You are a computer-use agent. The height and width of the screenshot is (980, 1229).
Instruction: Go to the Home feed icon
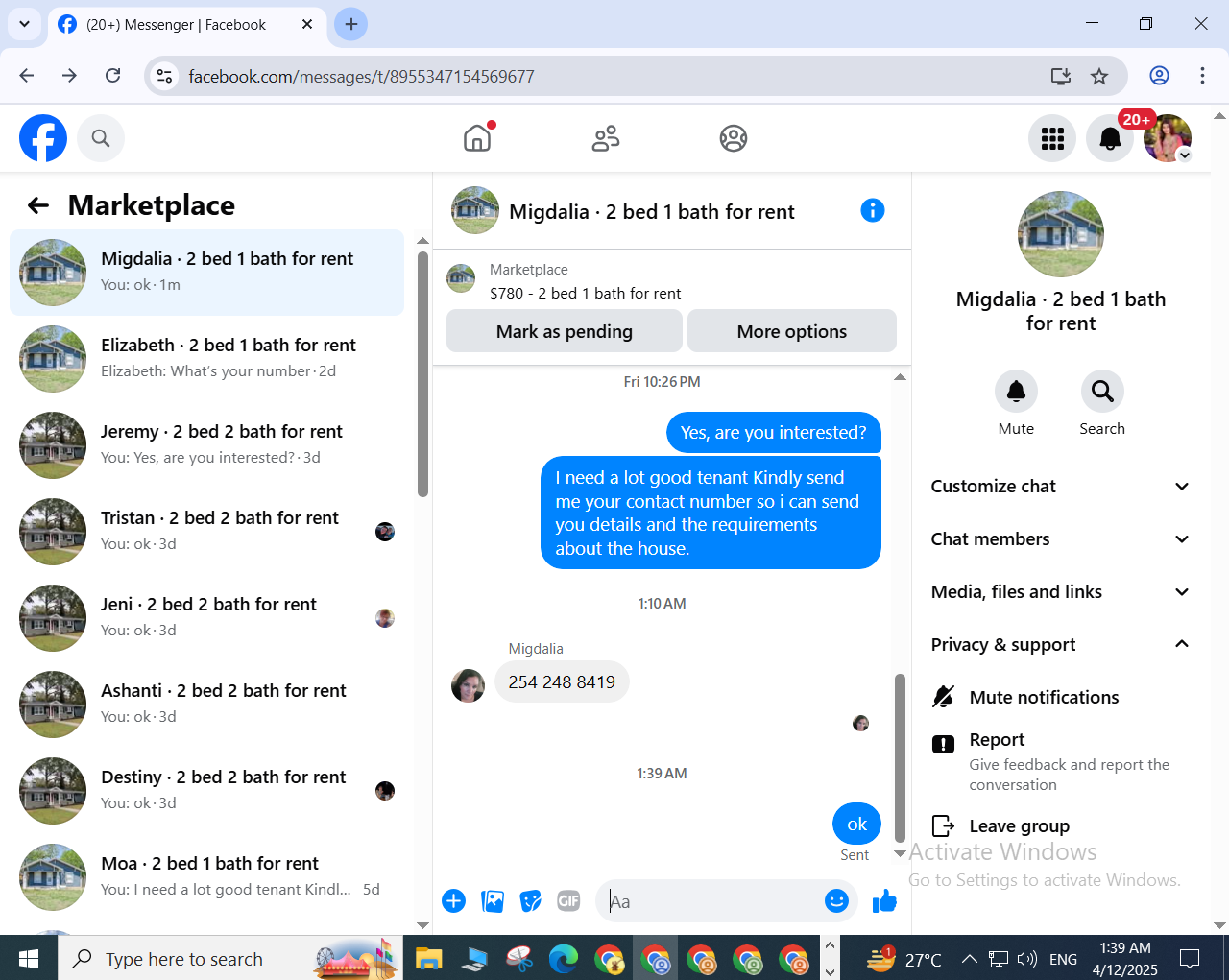(477, 138)
